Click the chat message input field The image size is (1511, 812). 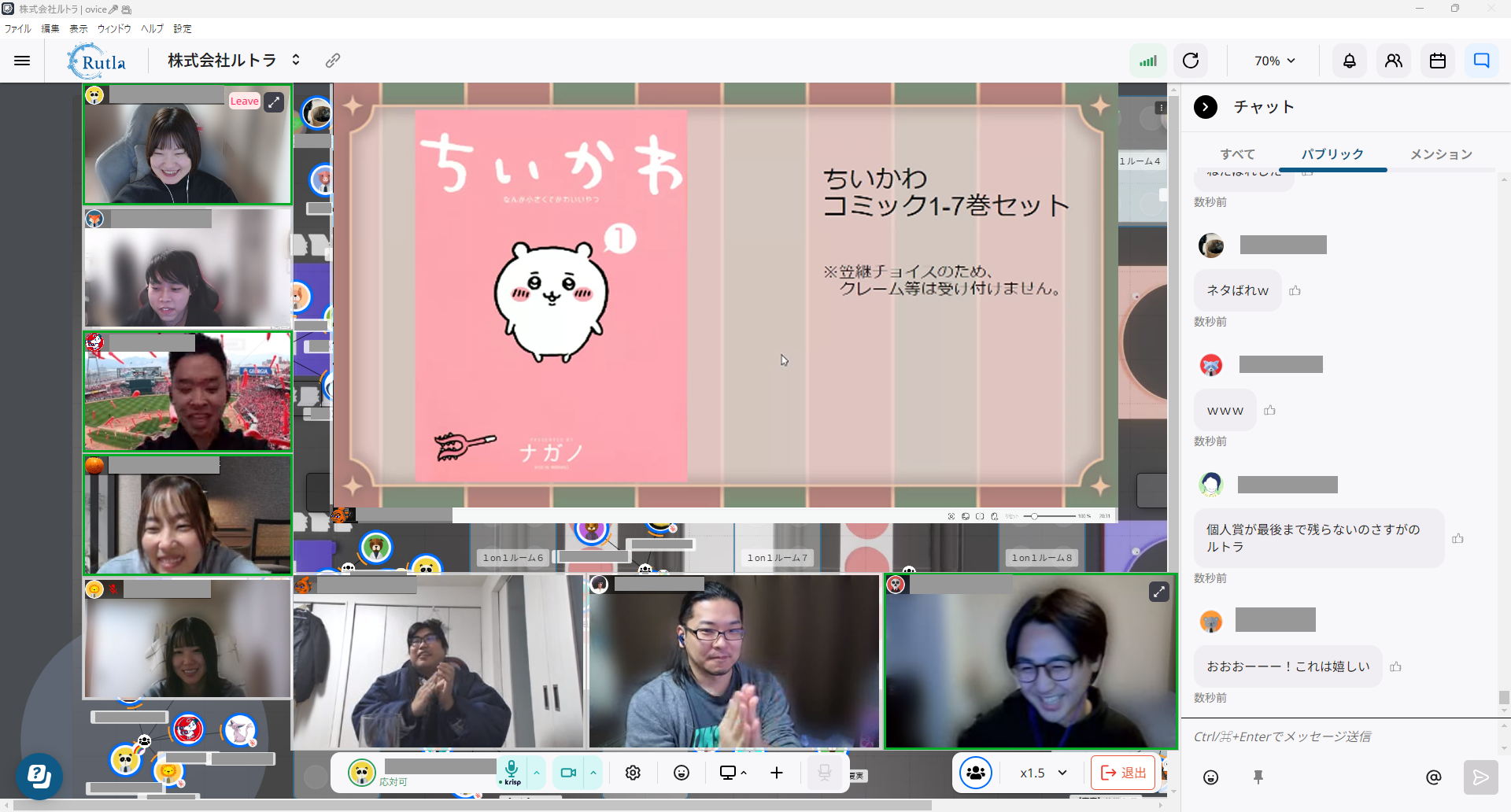1338,736
